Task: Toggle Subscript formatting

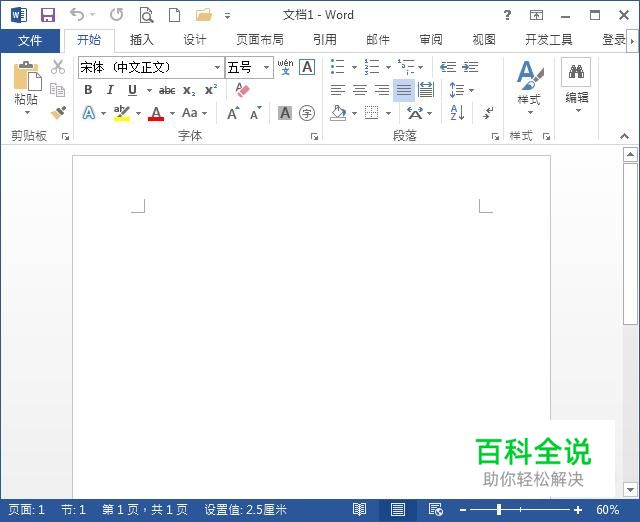Action: click(189, 91)
